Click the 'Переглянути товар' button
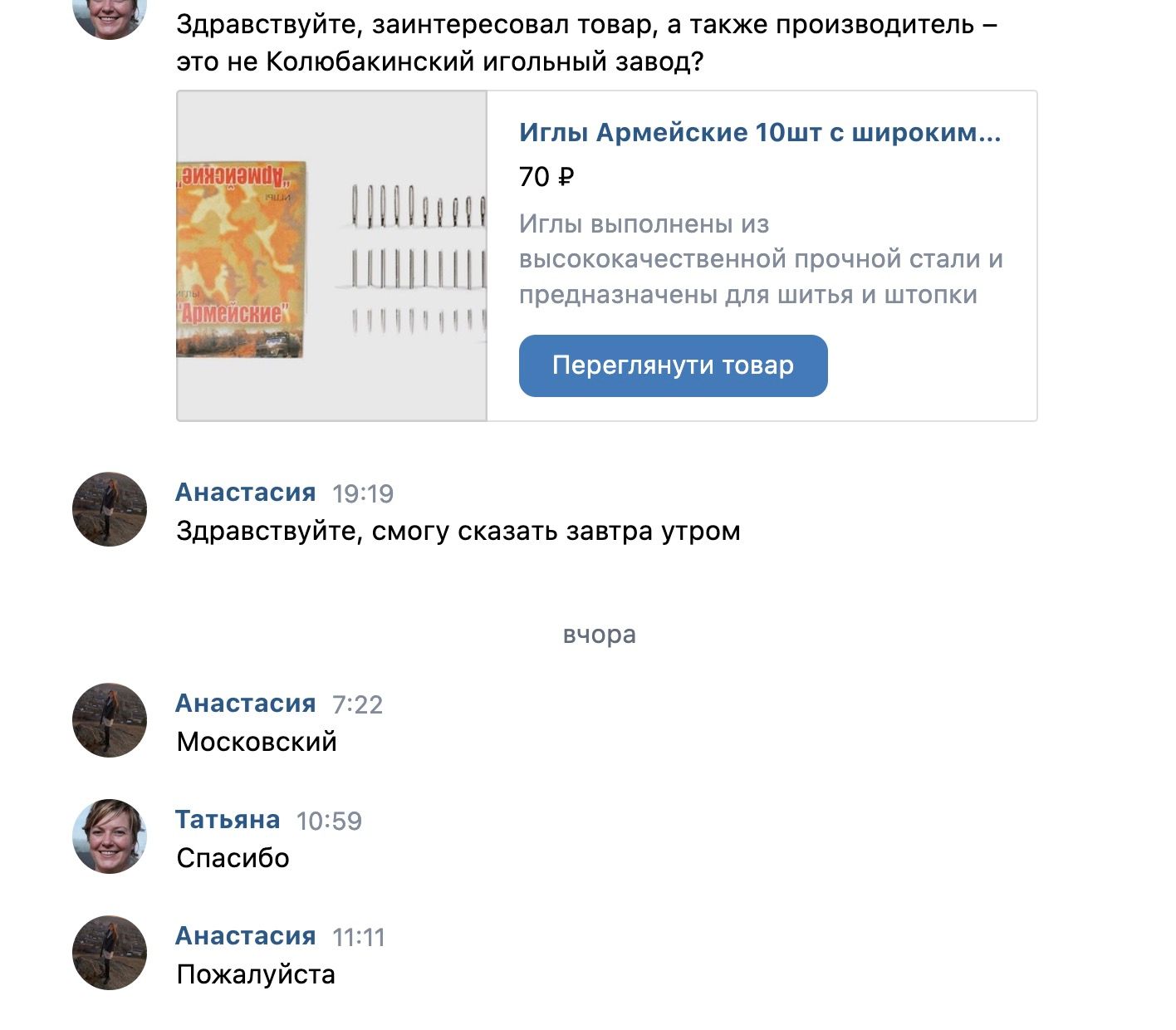The width and height of the screenshot is (1176, 1030). point(673,365)
